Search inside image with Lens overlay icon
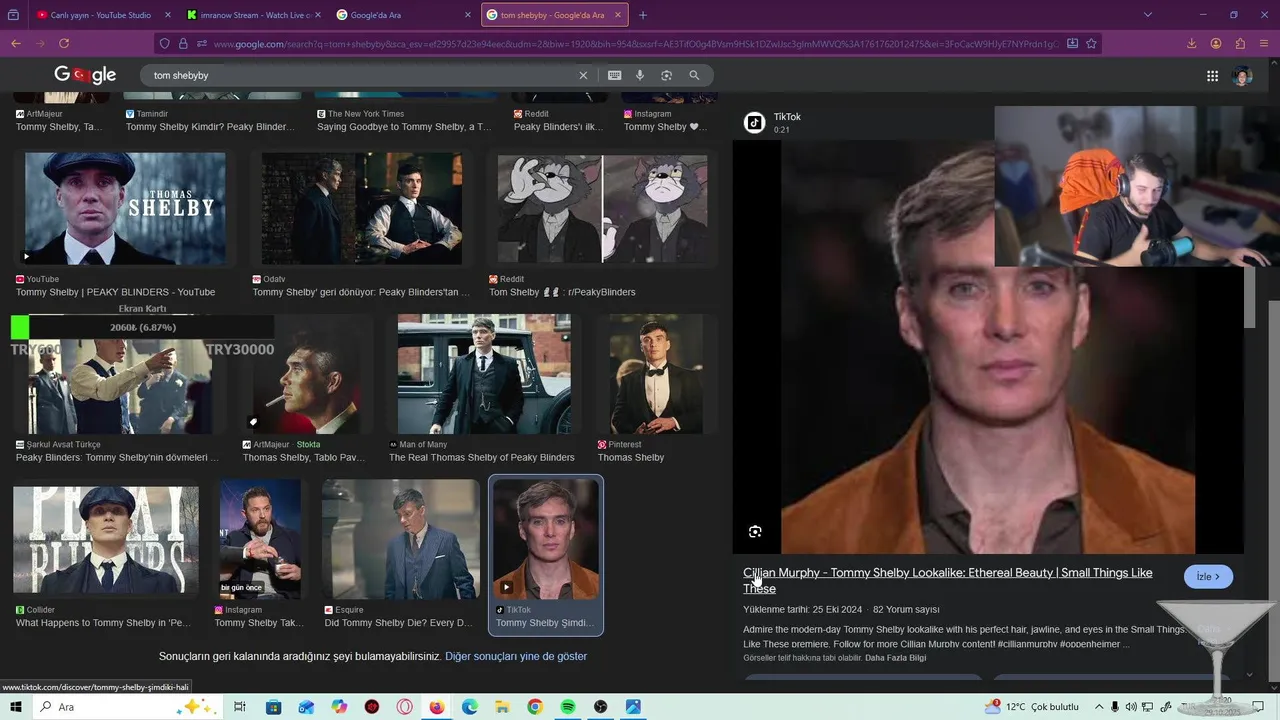Screen dimensions: 1280x720 pos(755,532)
